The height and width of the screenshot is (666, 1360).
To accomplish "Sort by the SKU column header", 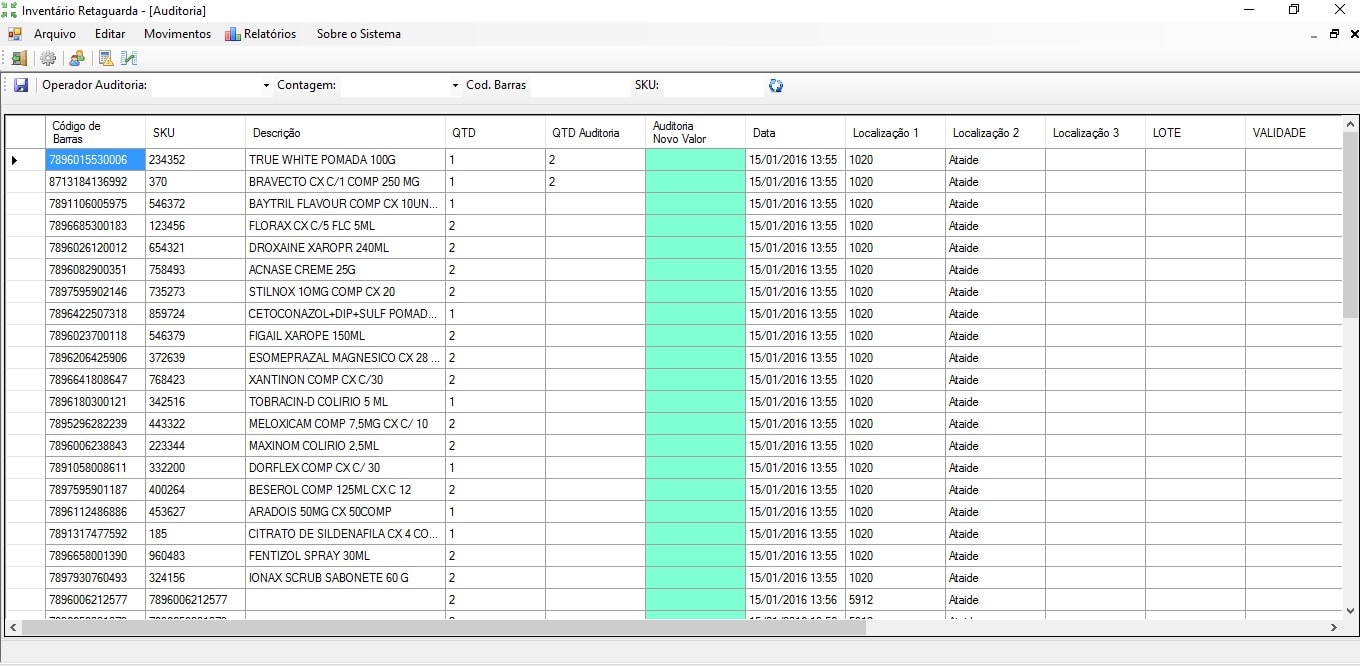I will (195, 132).
